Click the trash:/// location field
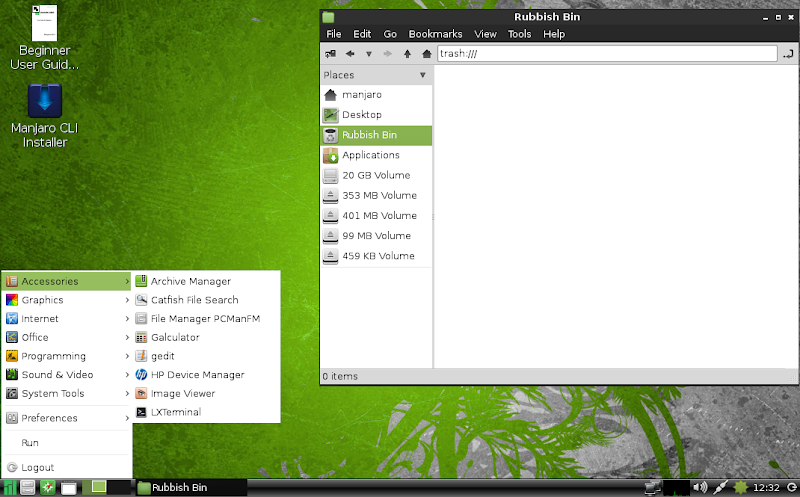The image size is (800, 497). 607,54
